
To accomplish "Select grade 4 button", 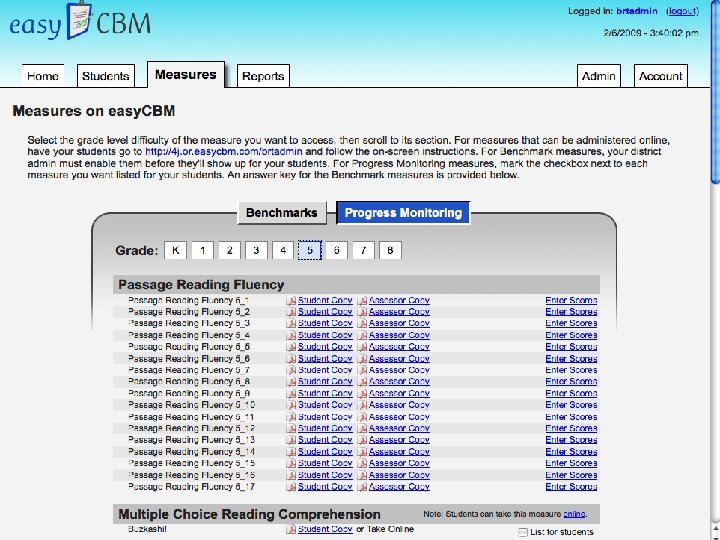I will pos(283,250).
